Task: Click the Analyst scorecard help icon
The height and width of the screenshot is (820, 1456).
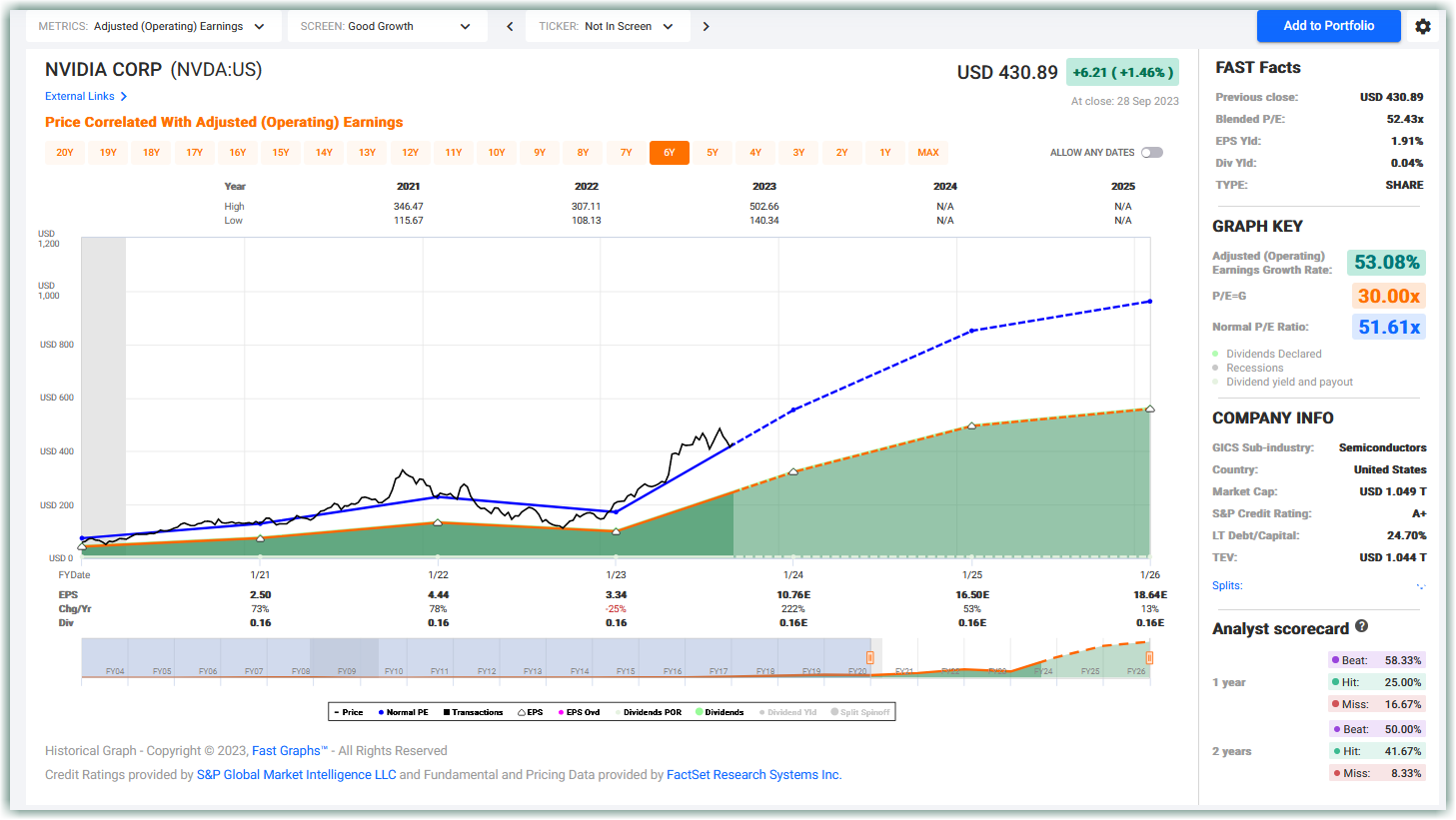Action: (1361, 627)
